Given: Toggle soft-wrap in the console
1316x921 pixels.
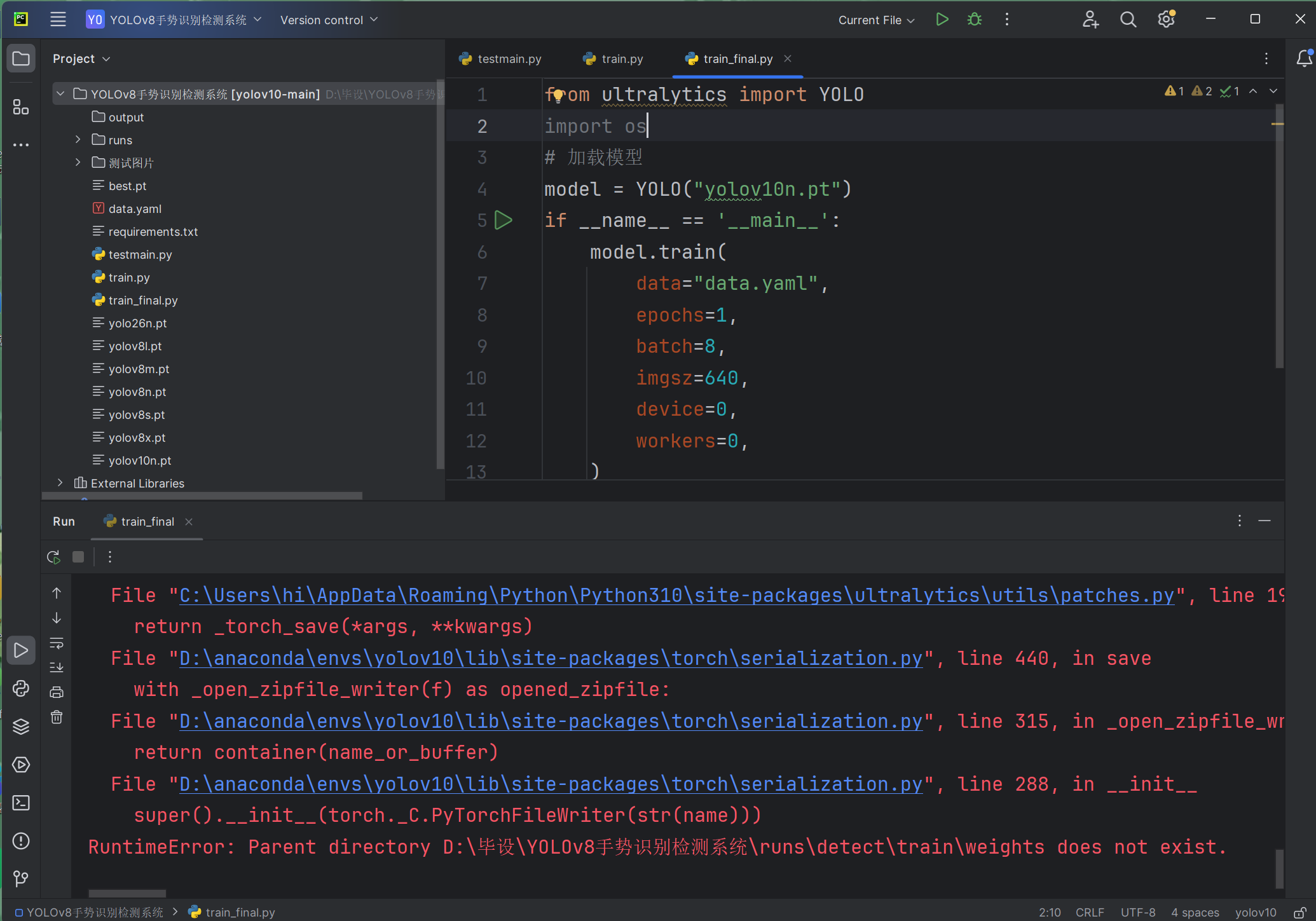Looking at the screenshot, I should pyautogui.click(x=57, y=643).
